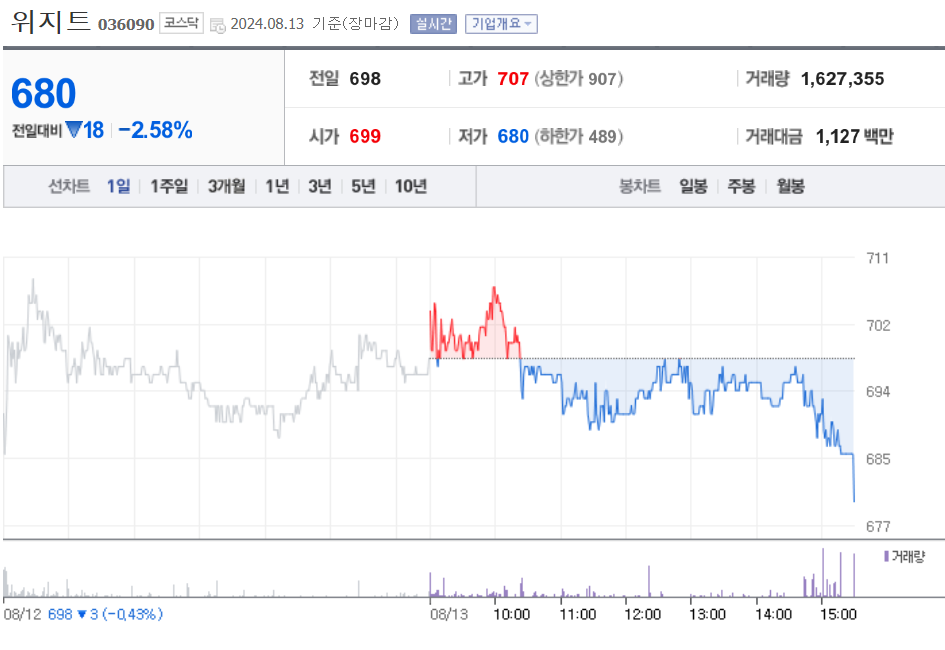Click the 677 price axis label
This screenshot has width=945, height=650.
pyautogui.click(x=878, y=527)
